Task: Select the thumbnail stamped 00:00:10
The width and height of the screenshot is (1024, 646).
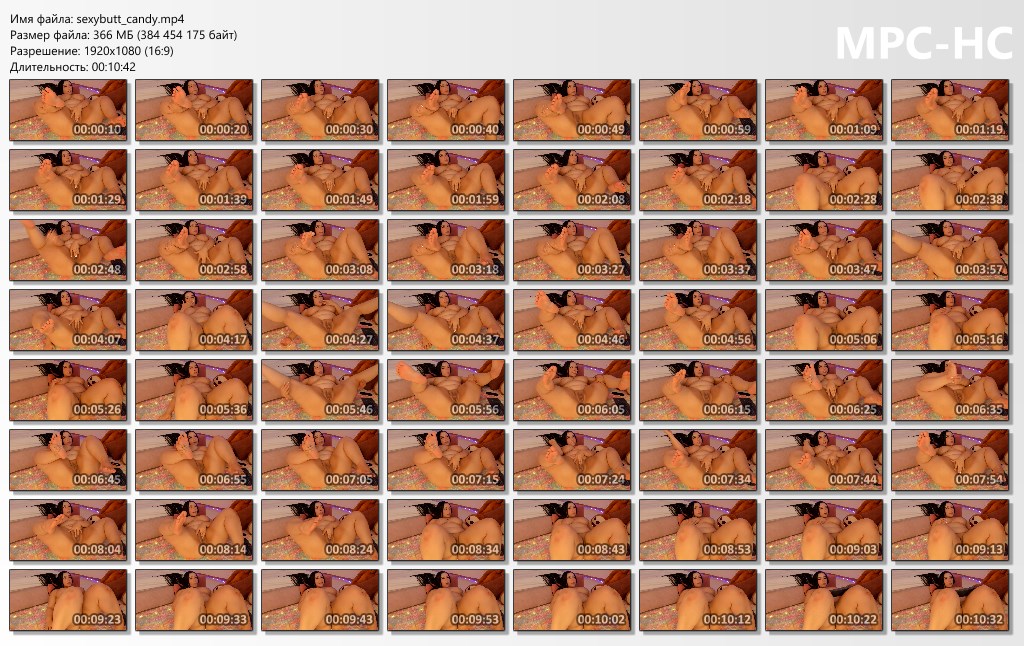Action: coord(68,110)
